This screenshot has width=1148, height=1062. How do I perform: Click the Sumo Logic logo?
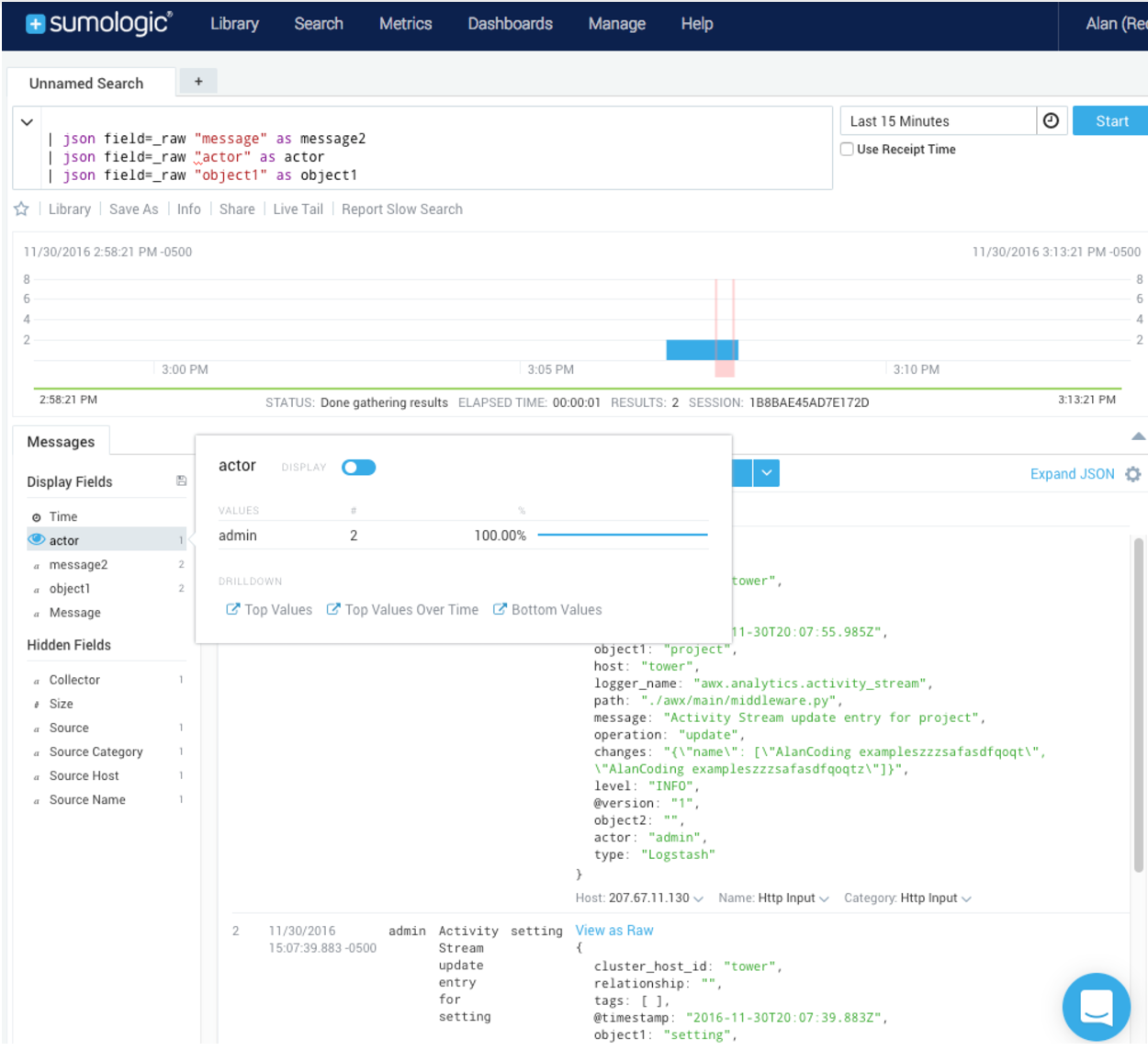pos(99,24)
